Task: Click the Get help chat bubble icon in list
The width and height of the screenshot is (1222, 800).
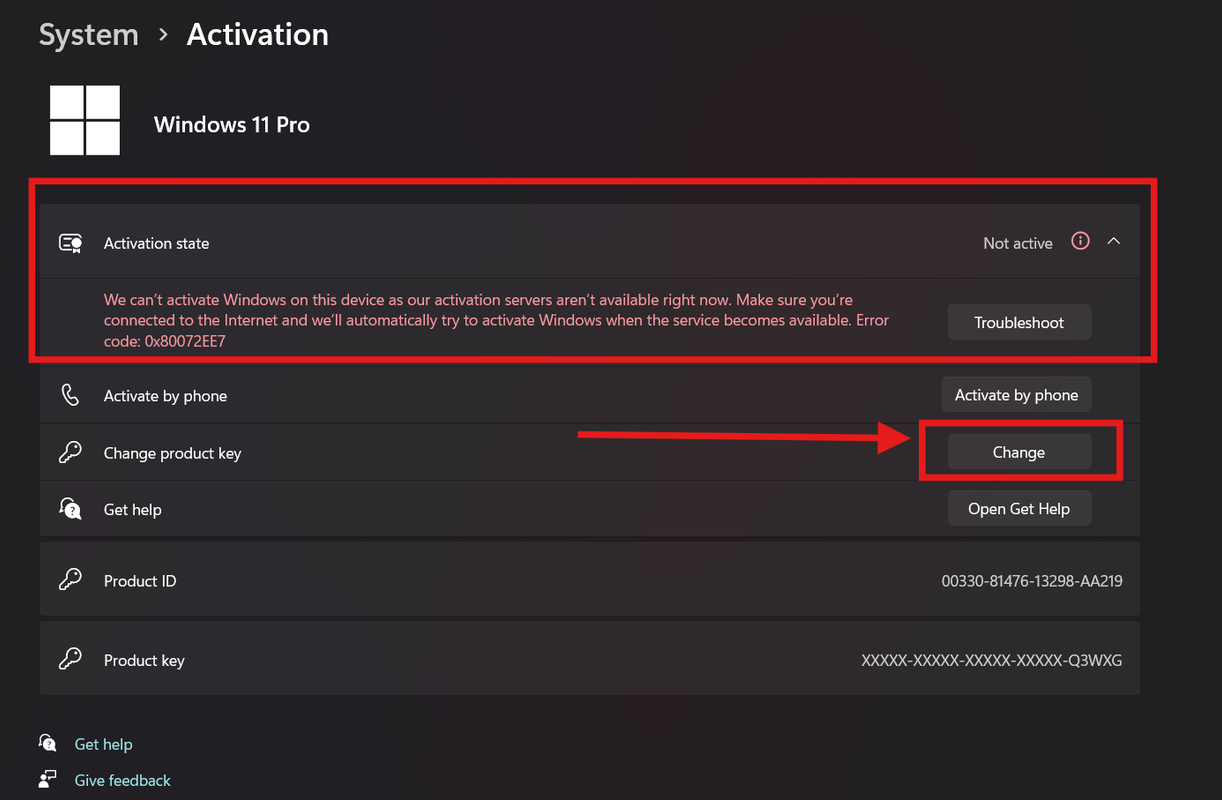Action: (x=70, y=509)
